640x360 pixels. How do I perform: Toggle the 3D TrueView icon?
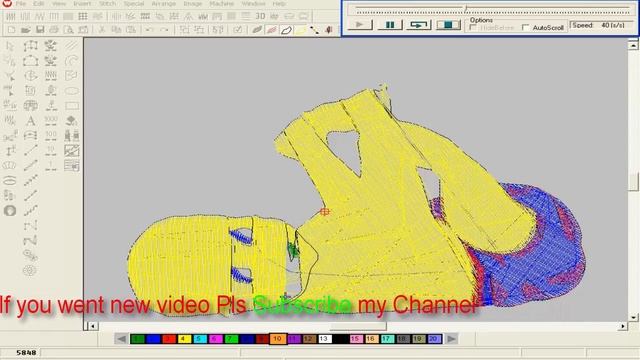[x=260, y=16]
